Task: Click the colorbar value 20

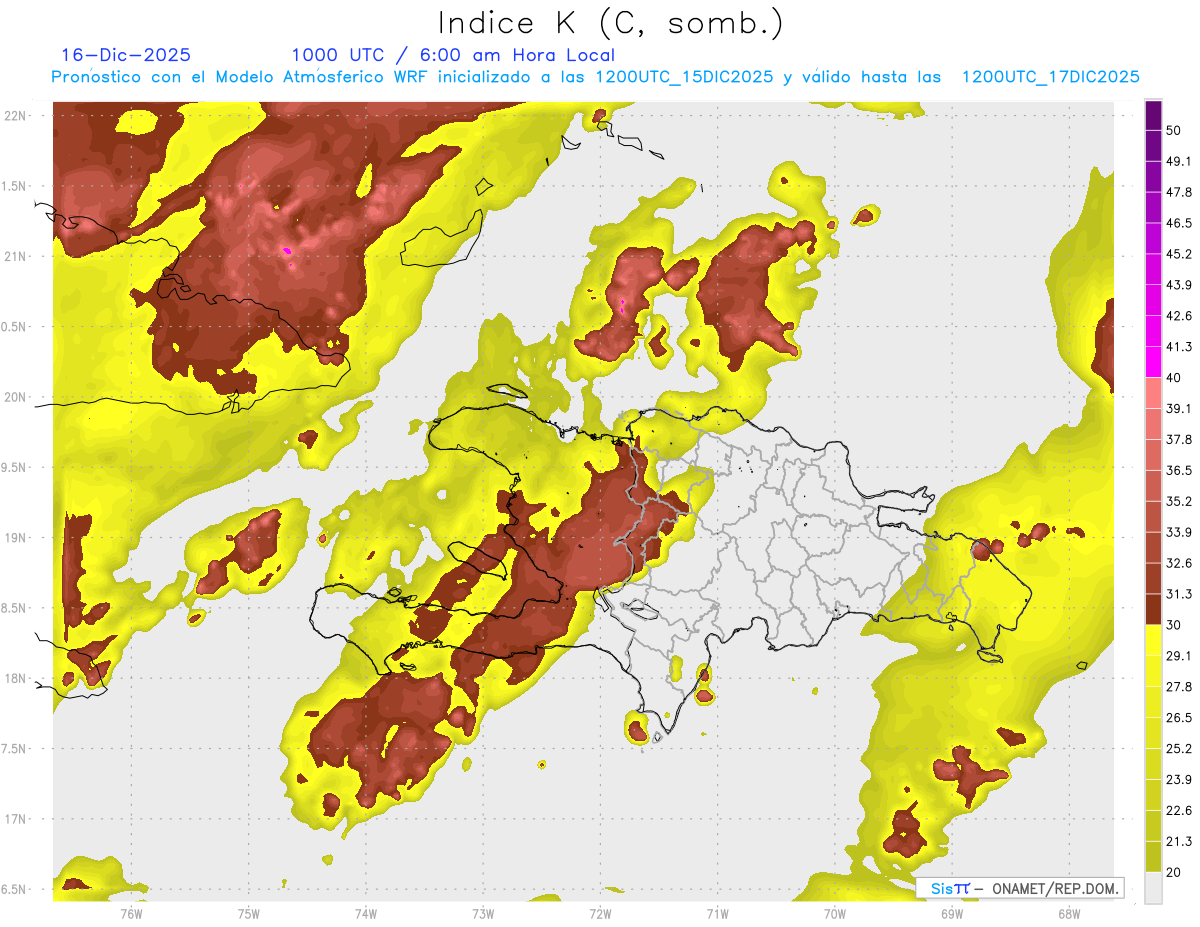Action: 1175,872
